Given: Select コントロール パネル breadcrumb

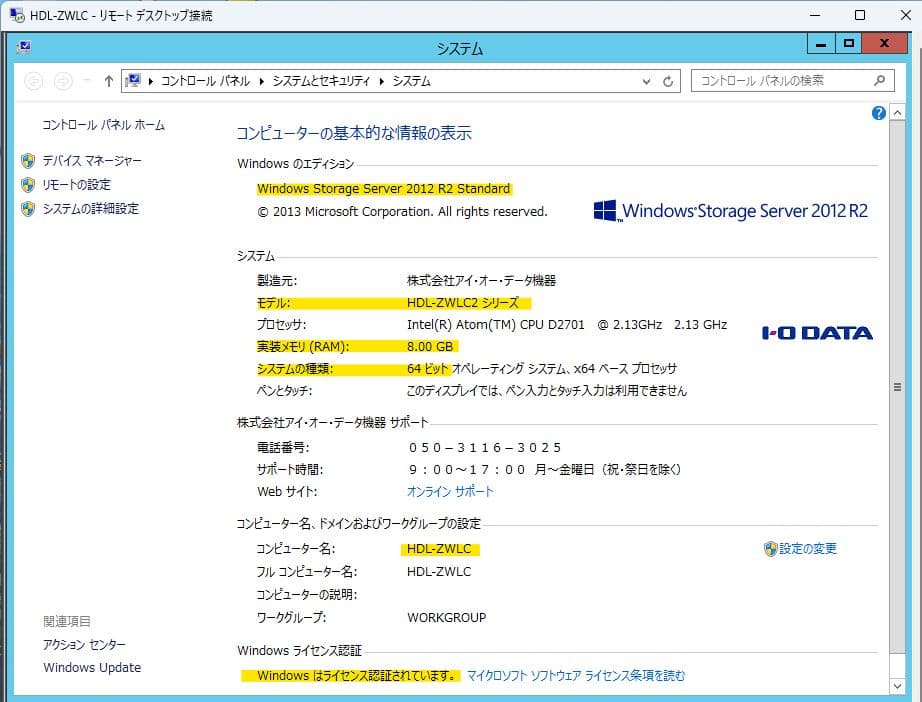Looking at the screenshot, I should click(x=205, y=81).
